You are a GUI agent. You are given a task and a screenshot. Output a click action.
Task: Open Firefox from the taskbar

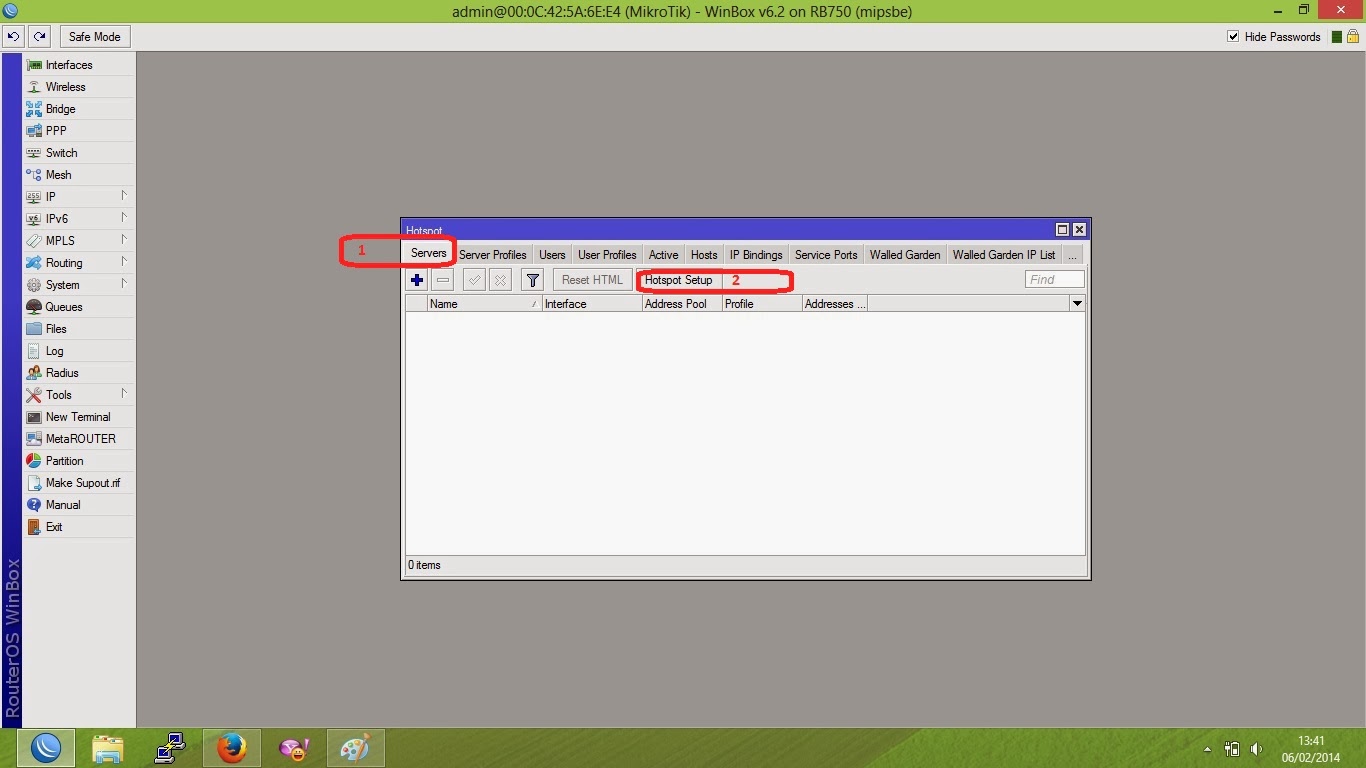[x=232, y=748]
